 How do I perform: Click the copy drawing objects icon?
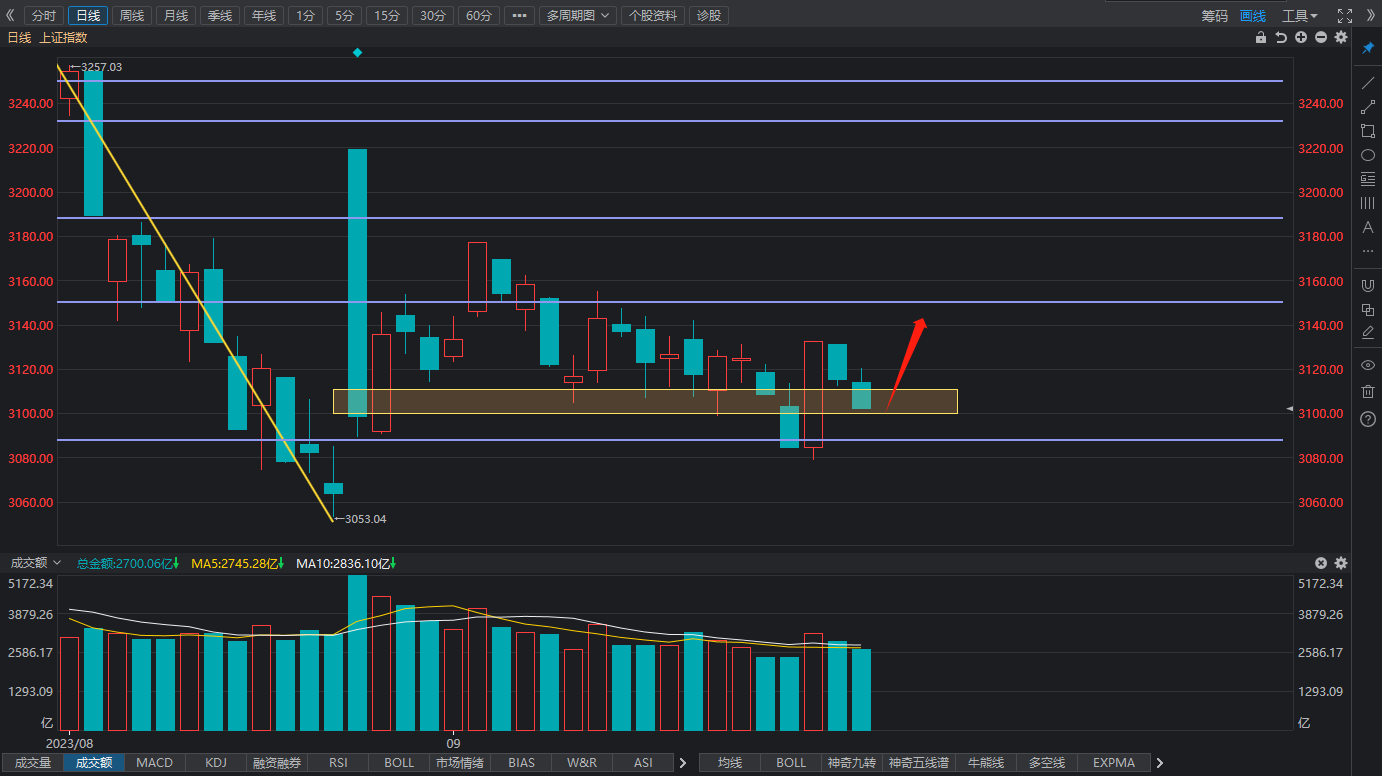point(1368,309)
